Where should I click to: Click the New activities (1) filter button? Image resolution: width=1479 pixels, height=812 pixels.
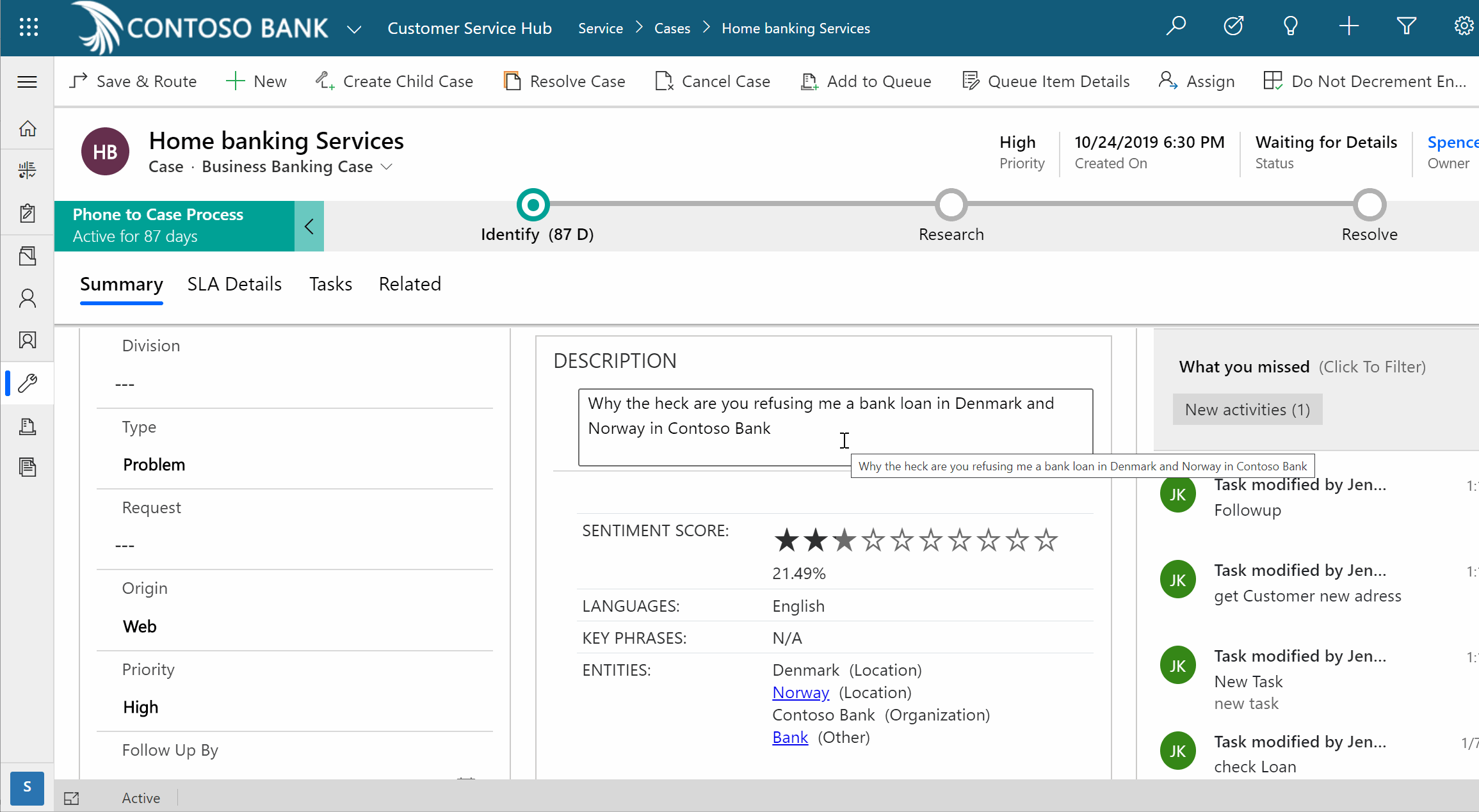(1247, 410)
